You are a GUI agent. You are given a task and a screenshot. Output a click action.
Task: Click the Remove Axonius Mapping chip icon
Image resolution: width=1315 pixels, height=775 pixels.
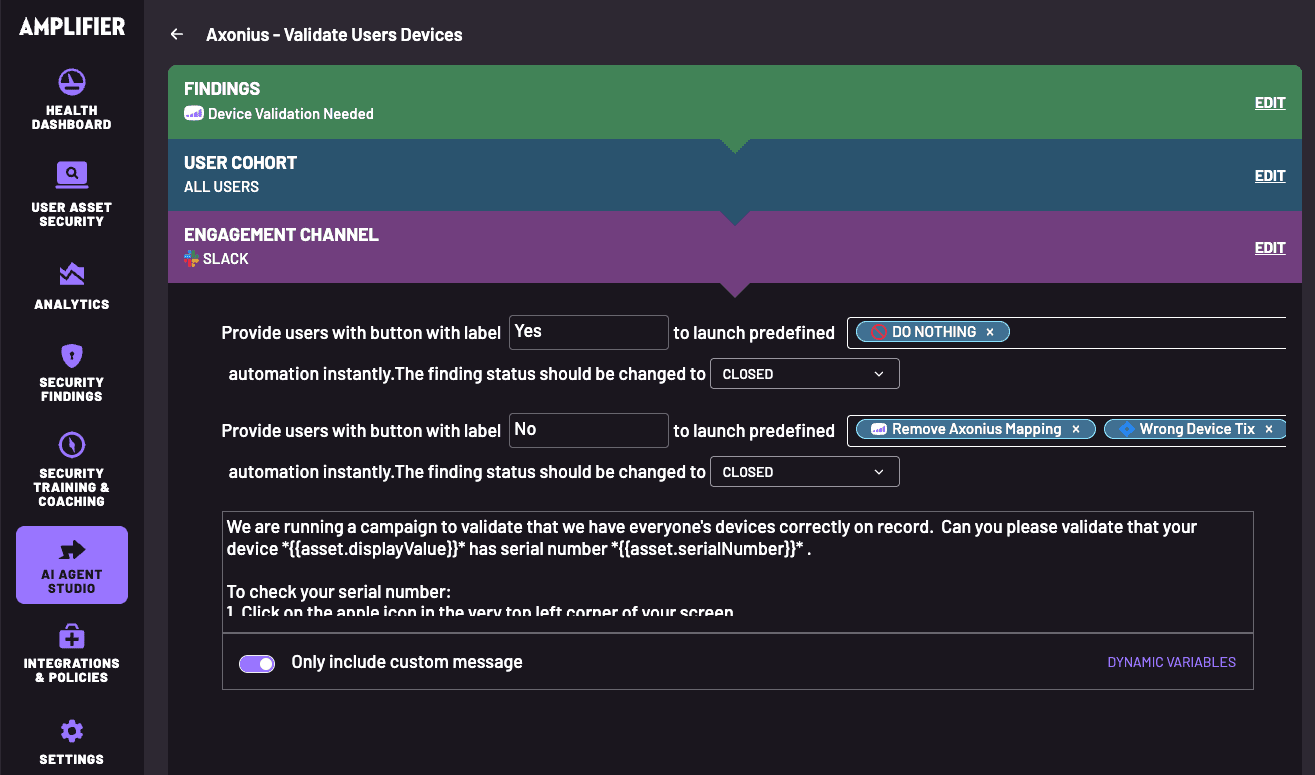tap(879, 429)
